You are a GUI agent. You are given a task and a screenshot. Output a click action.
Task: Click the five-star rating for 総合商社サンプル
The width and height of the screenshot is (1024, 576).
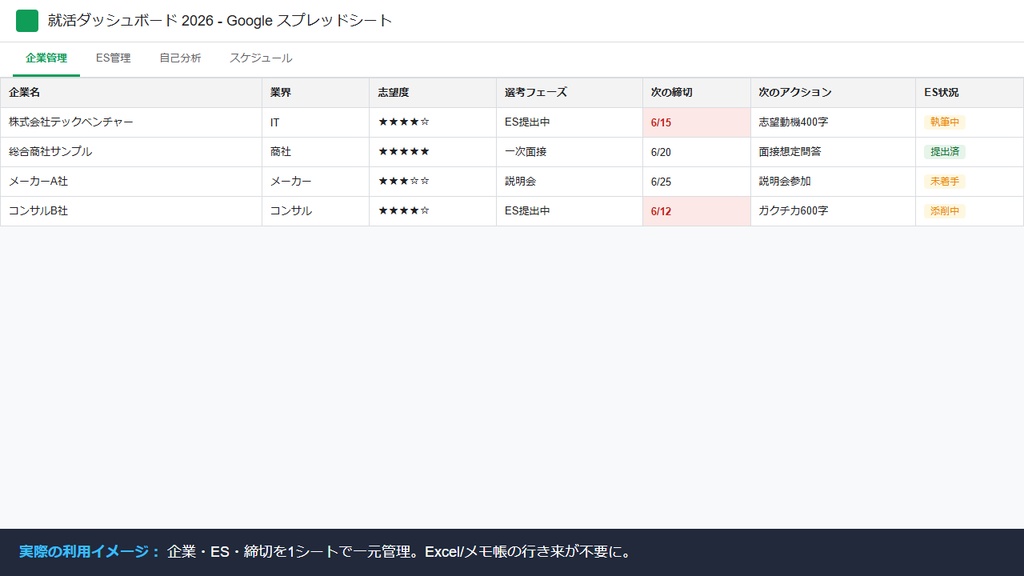(404, 152)
